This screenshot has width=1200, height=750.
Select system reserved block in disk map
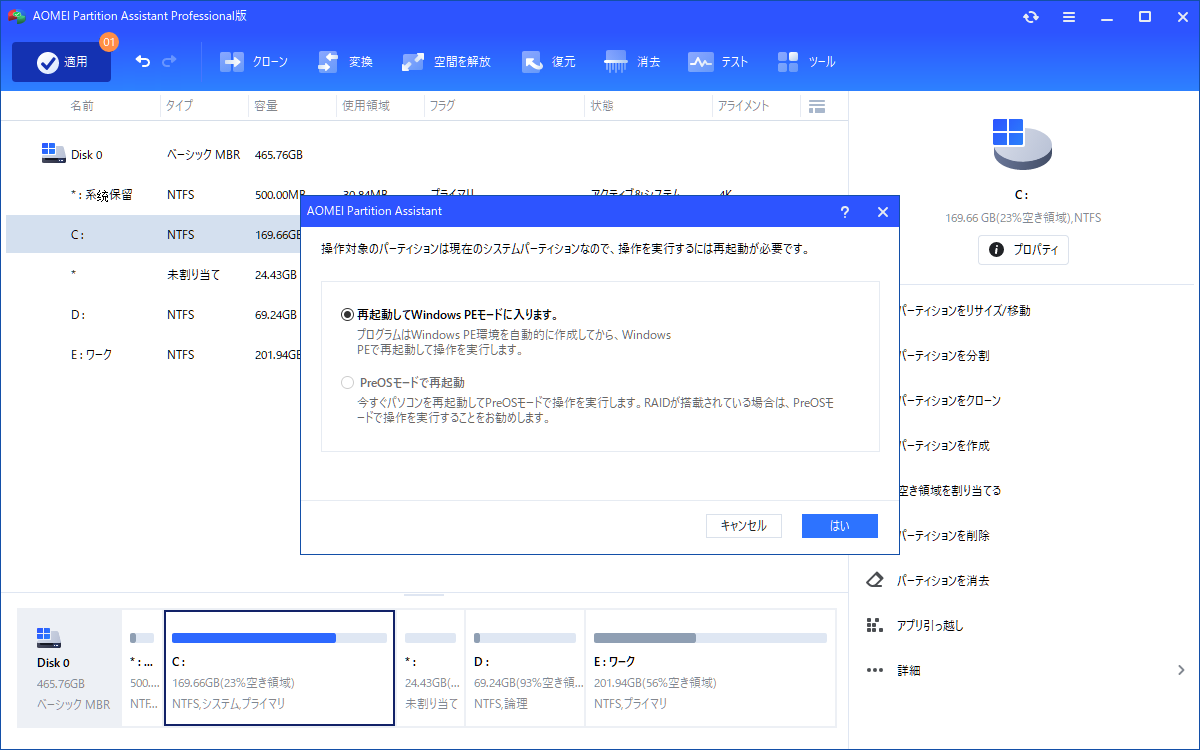point(142,668)
